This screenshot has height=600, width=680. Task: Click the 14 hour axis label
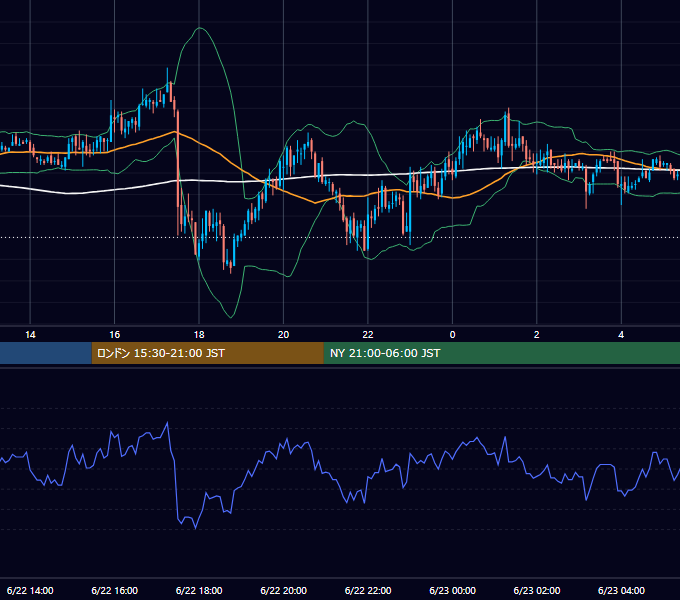tap(30, 335)
